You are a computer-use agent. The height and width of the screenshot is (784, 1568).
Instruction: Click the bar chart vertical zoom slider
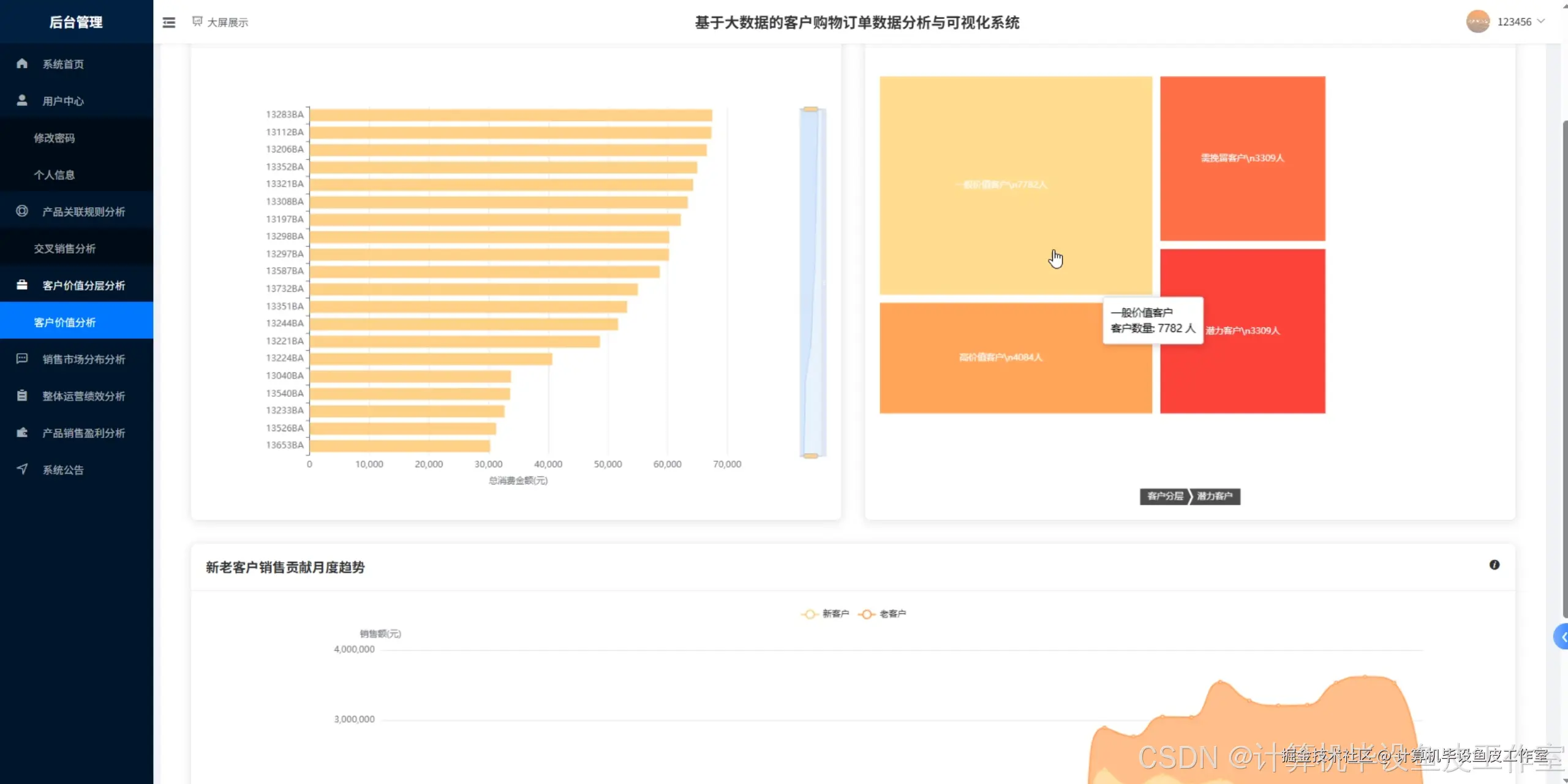812,282
